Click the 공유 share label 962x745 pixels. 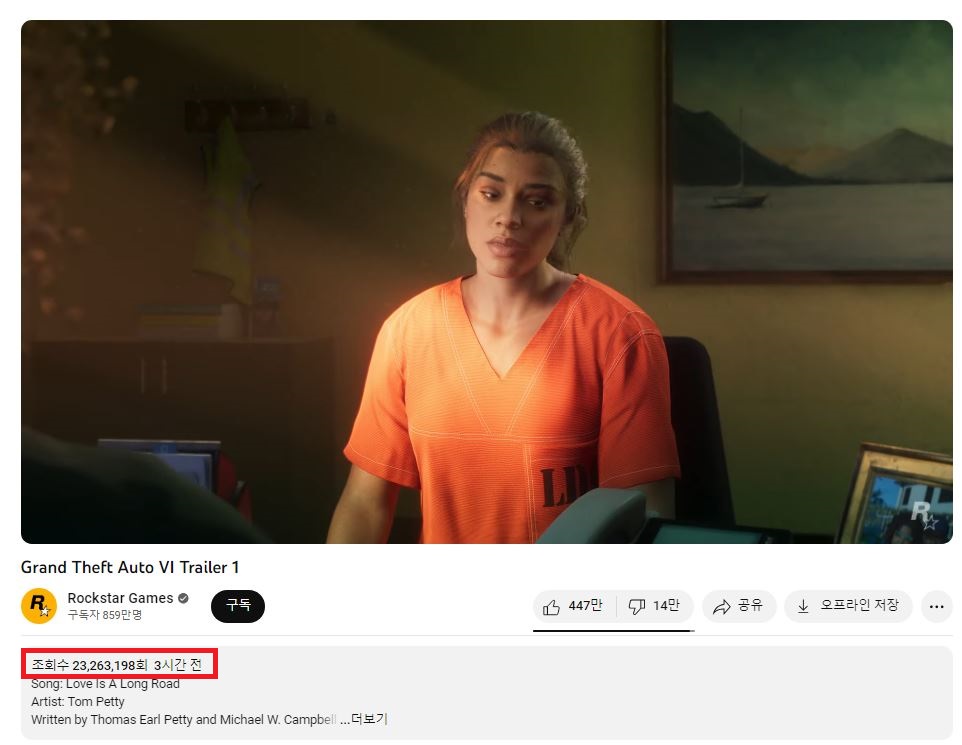click(x=750, y=605)
